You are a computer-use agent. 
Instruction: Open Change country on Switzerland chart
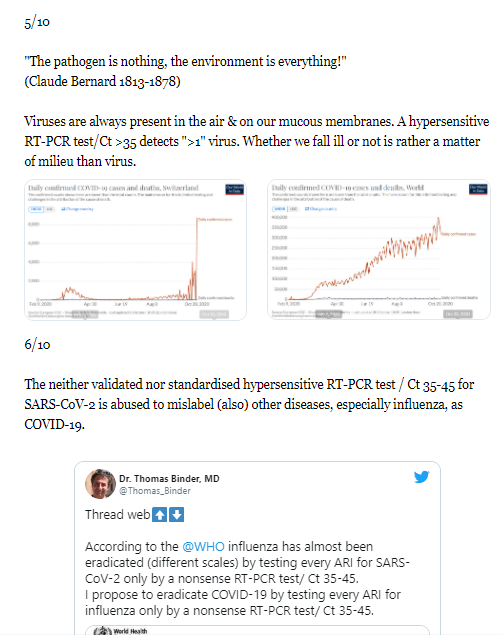click(x=77, y=209)
